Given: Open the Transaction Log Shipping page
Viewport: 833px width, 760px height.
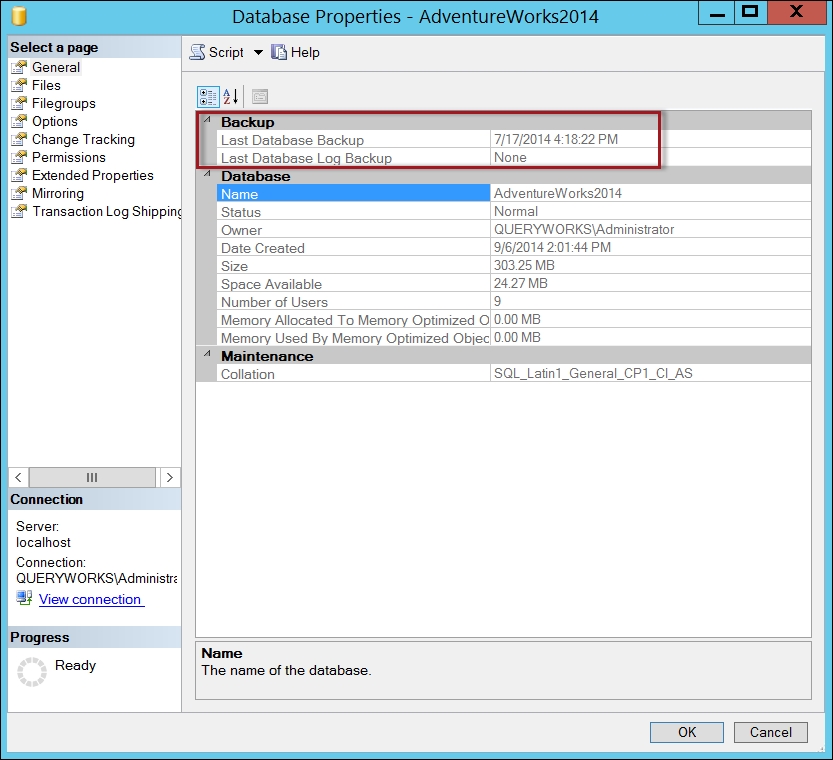Looking at the screenshot, I should click(106, 212).
